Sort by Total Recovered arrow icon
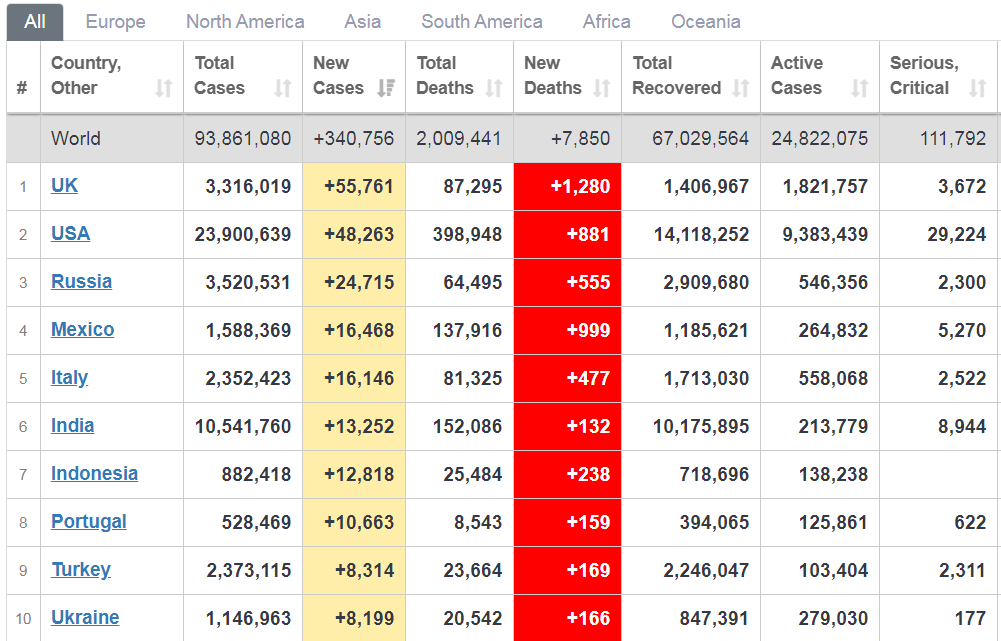Image resolution: width=1001 pixels, height=641 pixels. click(741, 89)
